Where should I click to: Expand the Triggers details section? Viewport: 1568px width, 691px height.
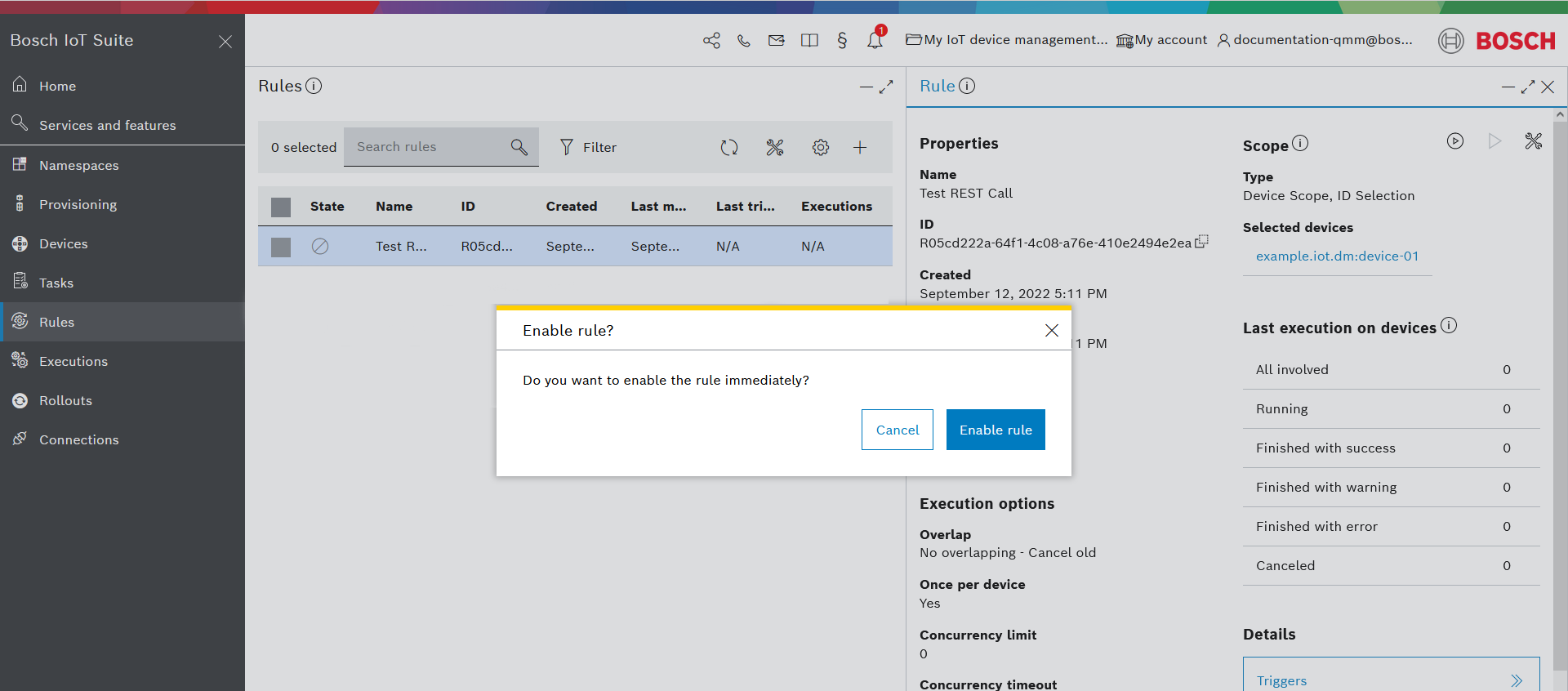pos(1392,680)
